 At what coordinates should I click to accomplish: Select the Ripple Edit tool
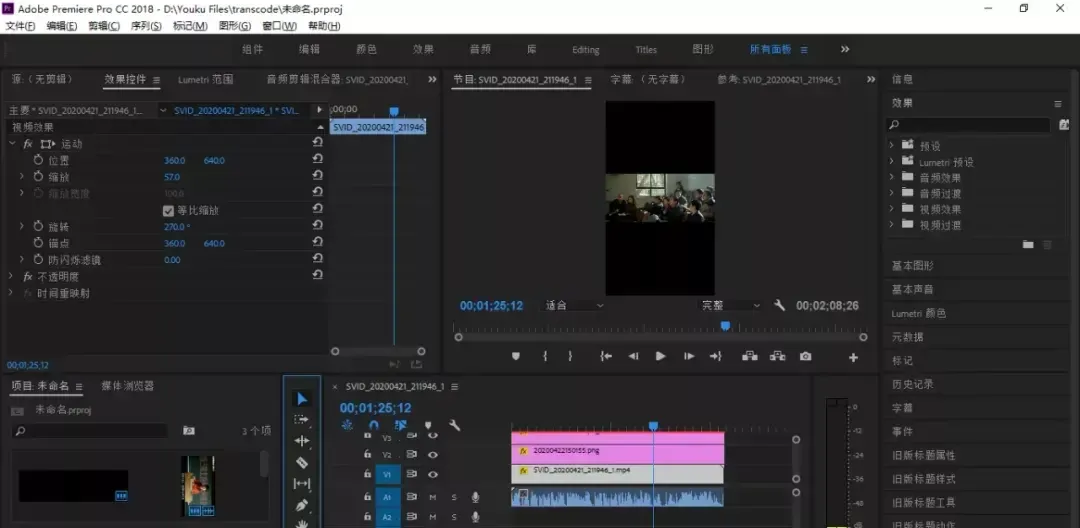pos(302,441)
